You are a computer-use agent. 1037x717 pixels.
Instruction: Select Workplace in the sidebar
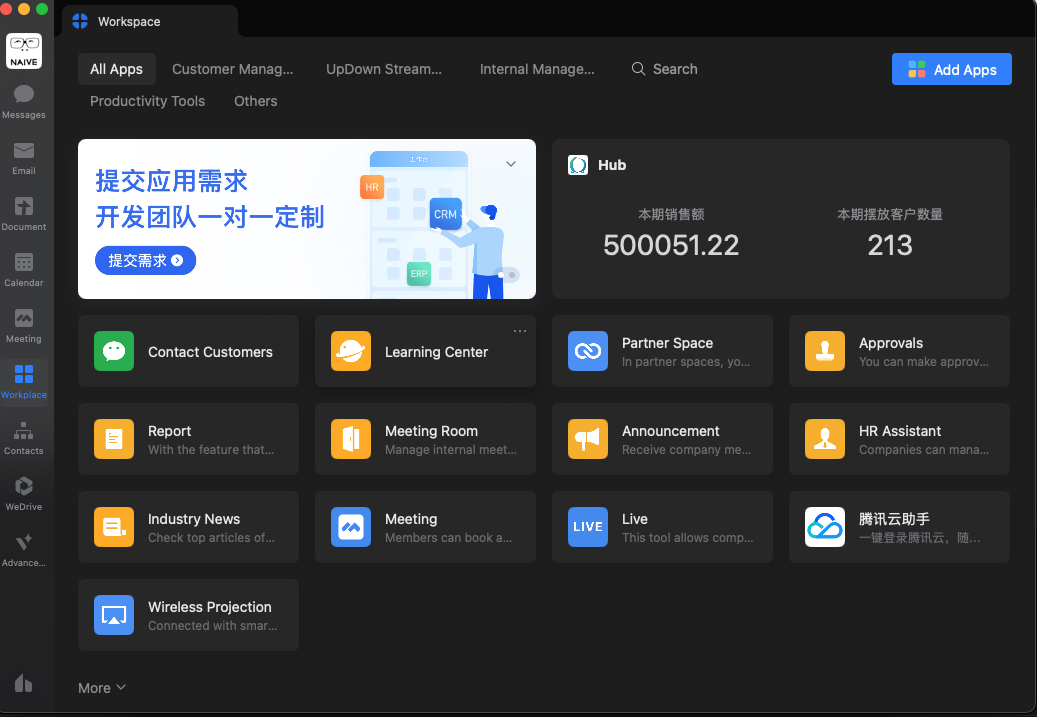pyautogui.click(x=24, y=382)
